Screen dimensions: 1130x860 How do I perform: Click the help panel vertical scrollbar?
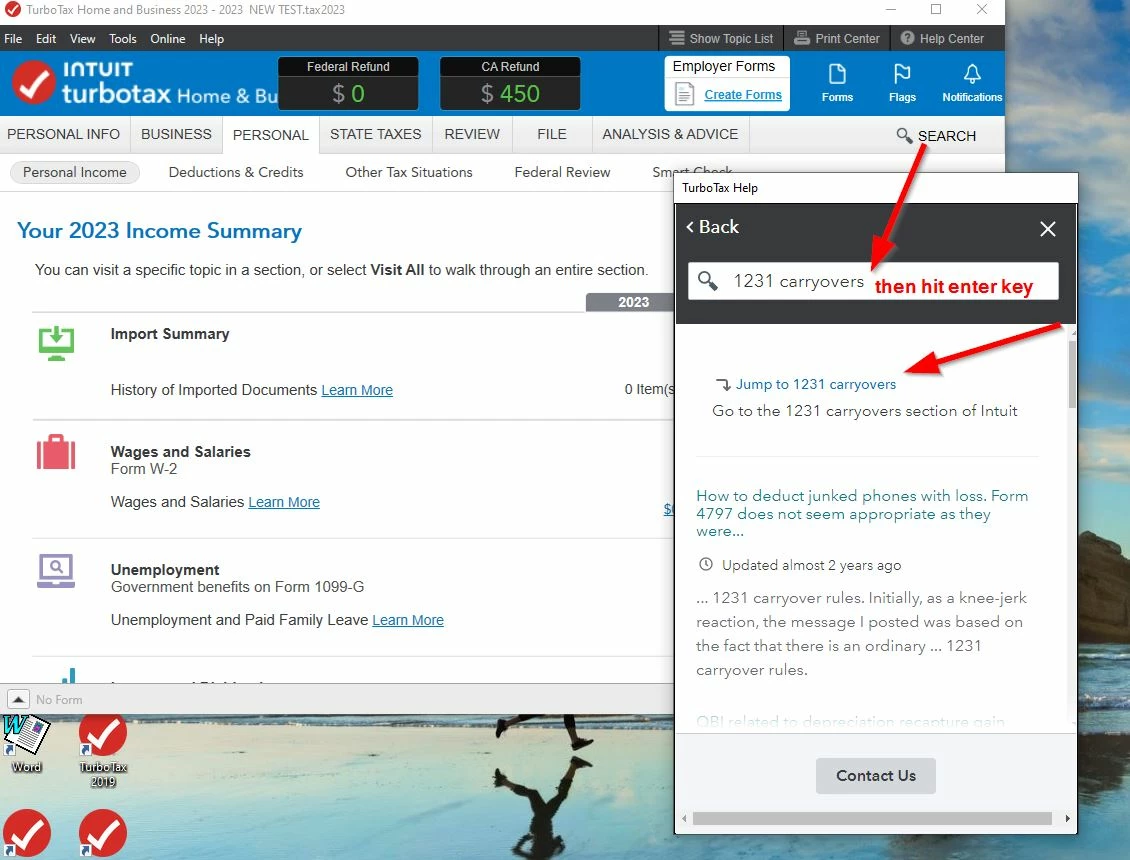pyautogui.click(x=1072, y=375)
